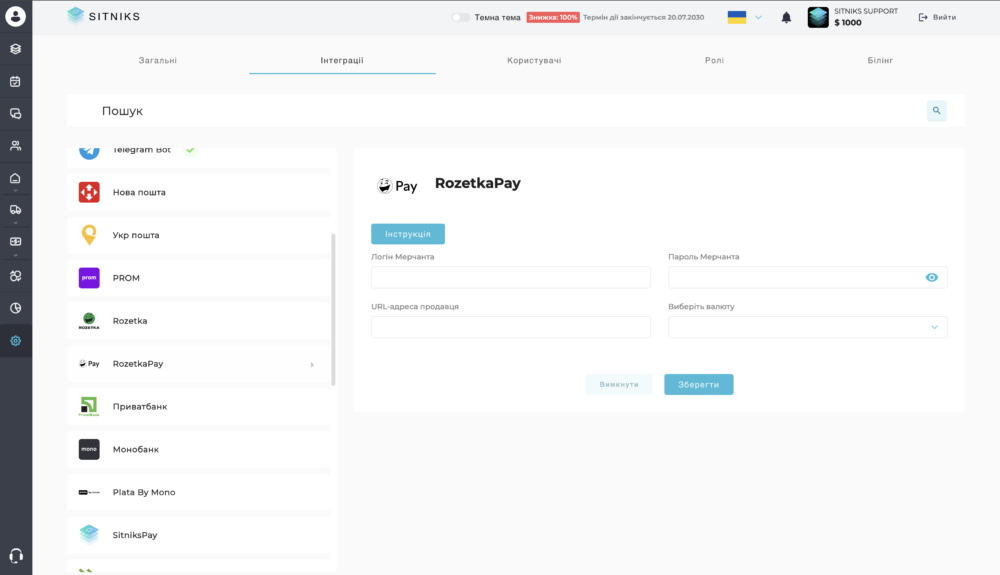Click the Зберегти button
1000x575 pixels.
[x=698, y=384]
